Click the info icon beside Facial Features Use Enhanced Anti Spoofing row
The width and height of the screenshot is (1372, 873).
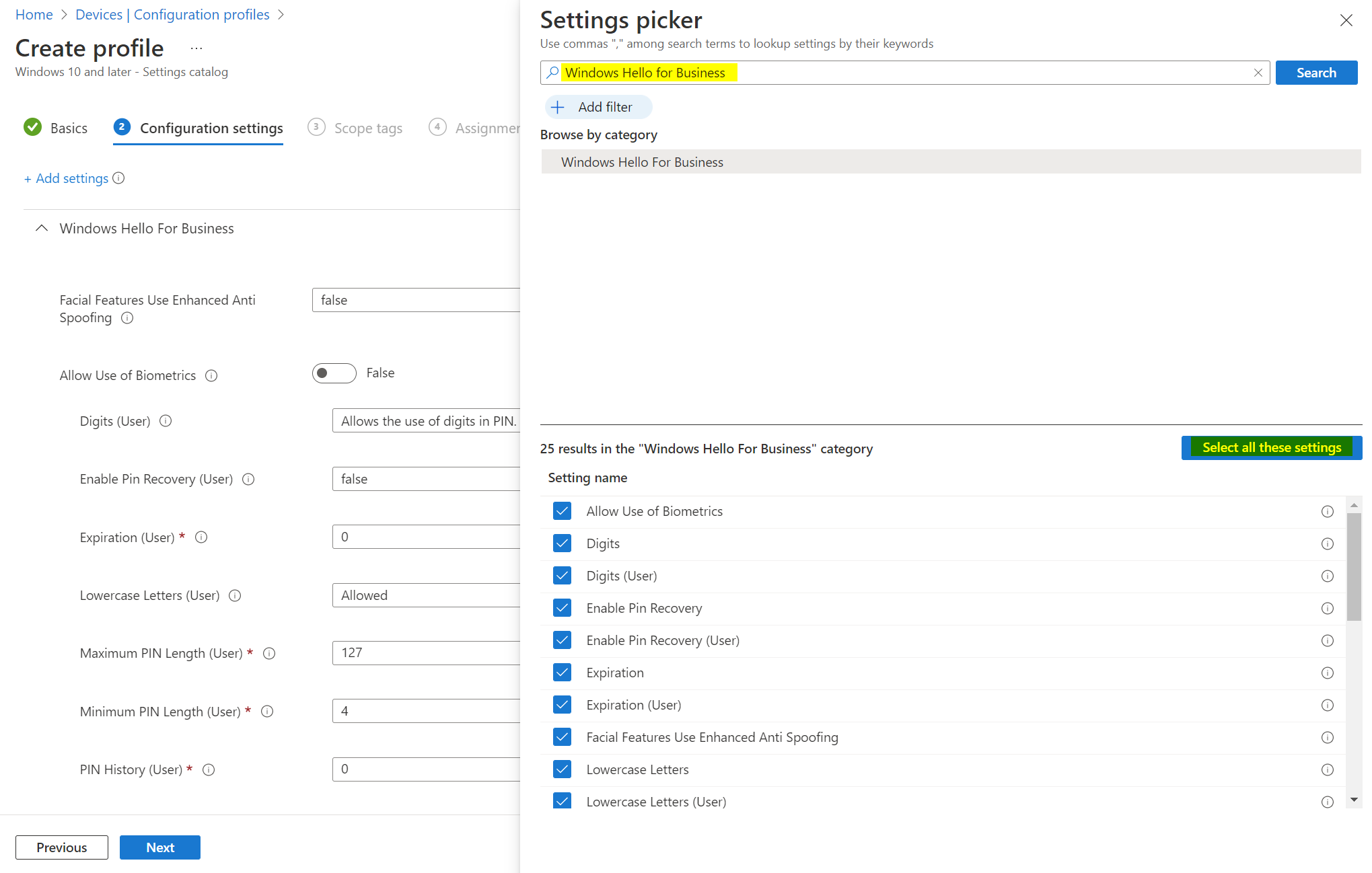(1328, 737)
